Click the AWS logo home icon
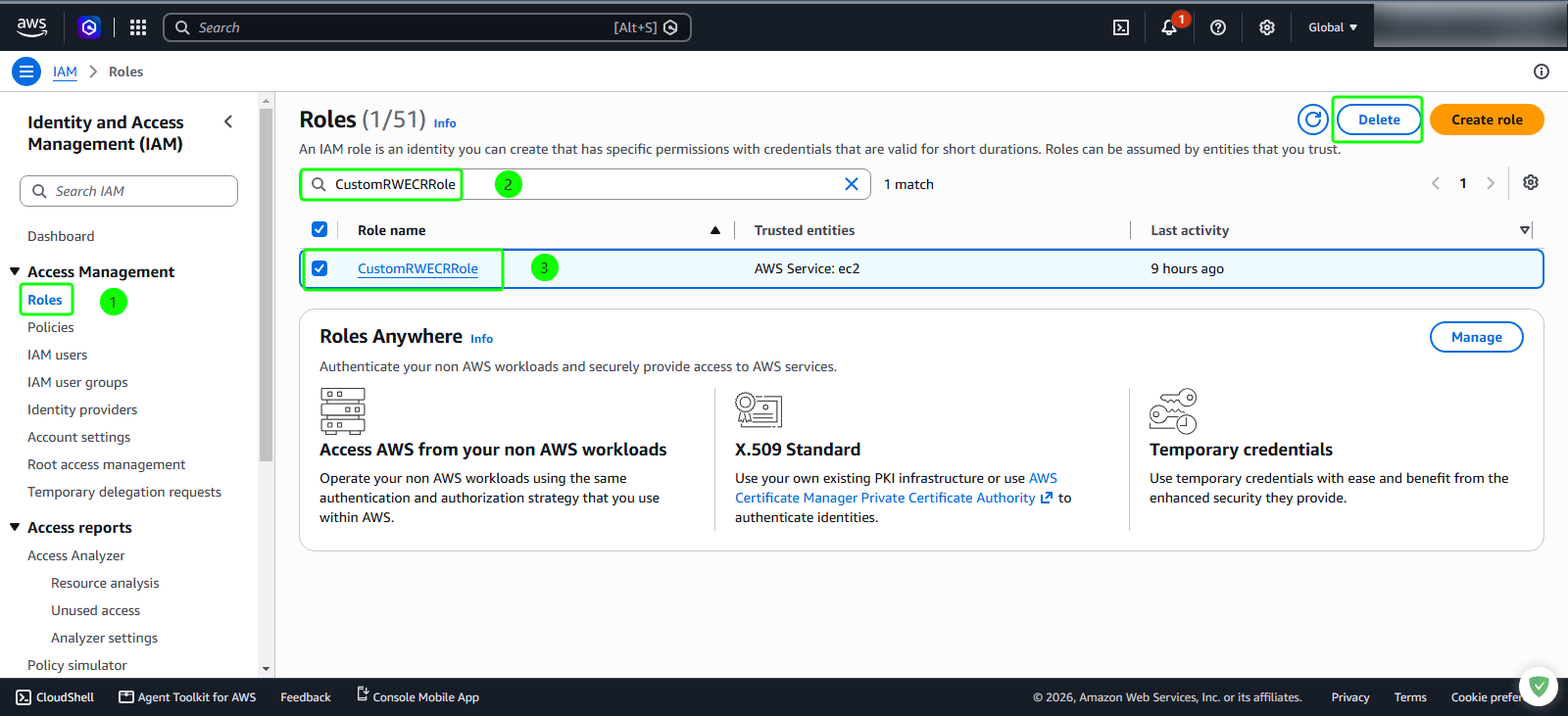1568x716 pixels. click(31, 27)
